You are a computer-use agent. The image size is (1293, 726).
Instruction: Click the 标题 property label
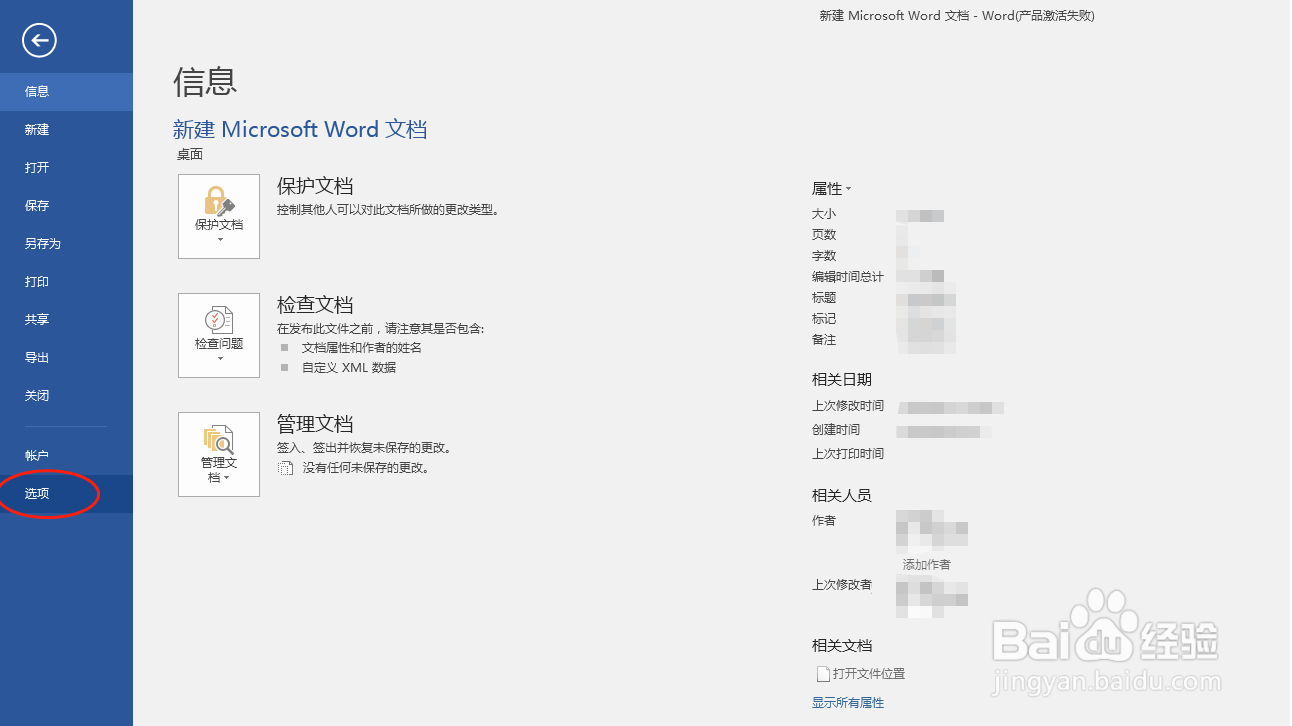pyautogui.click(x=824, y=298)
